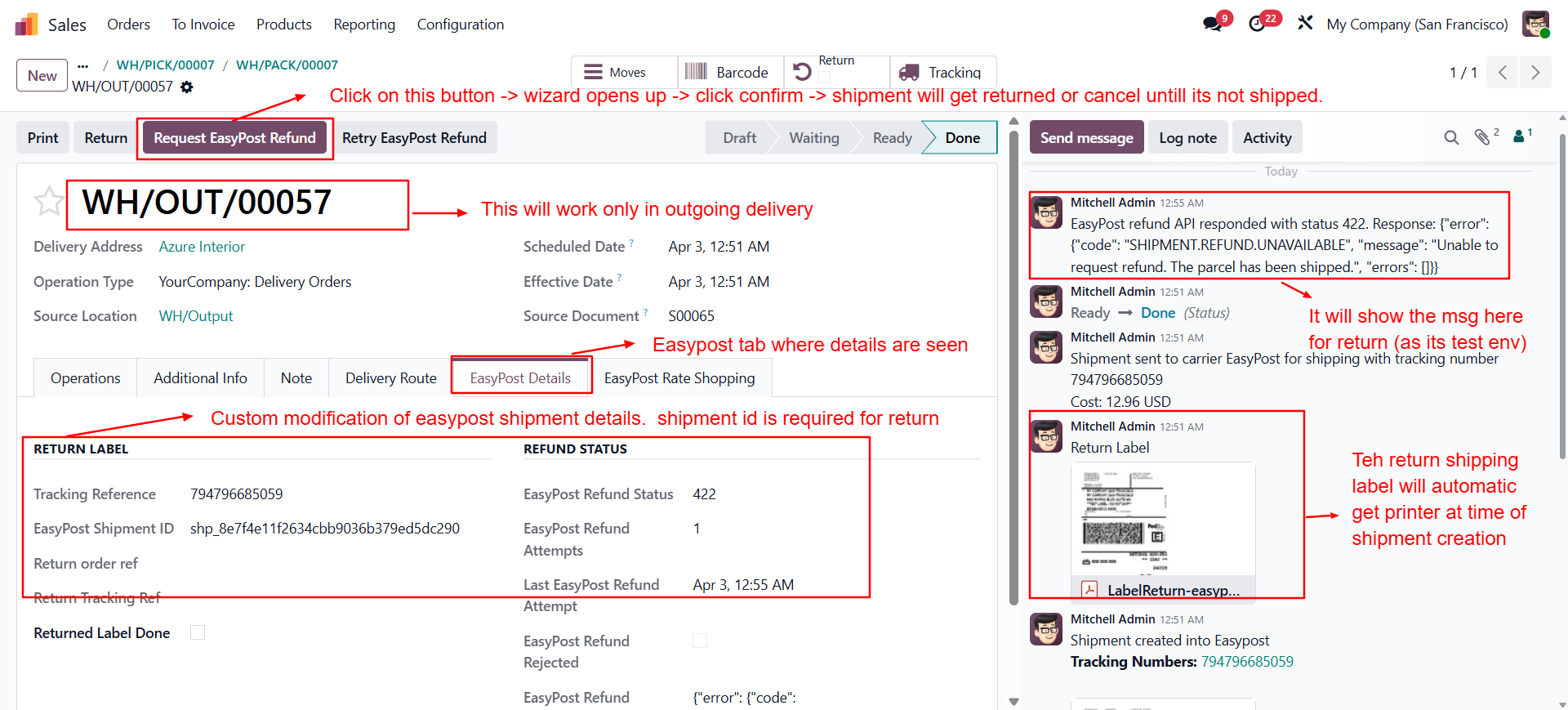Select Waiting status stage

(x=813, y=137)
